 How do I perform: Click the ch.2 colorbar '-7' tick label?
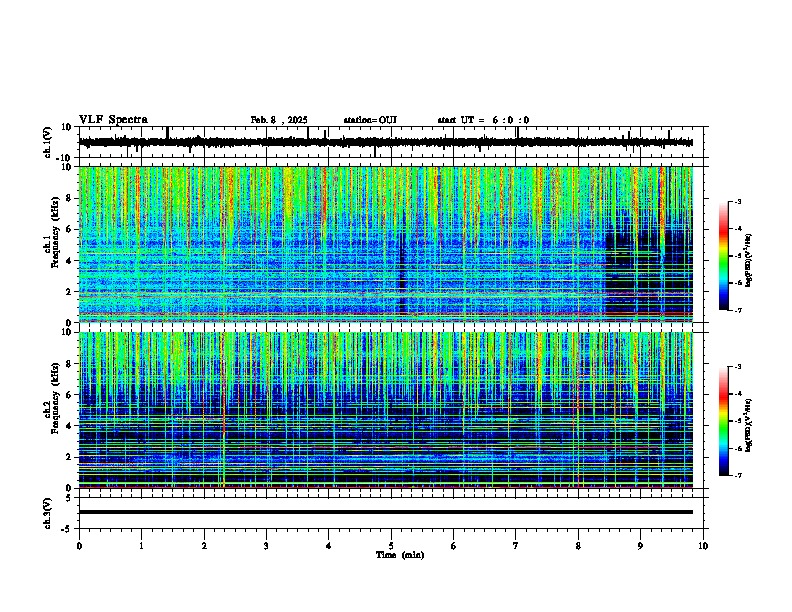point(737,475)
